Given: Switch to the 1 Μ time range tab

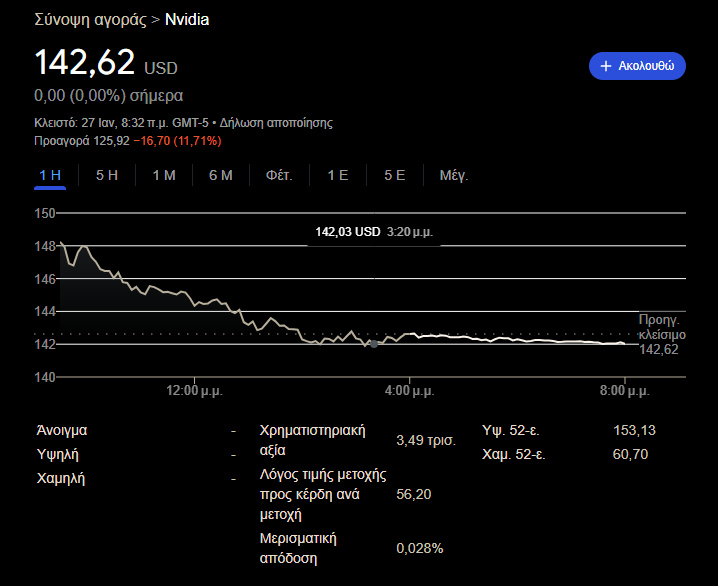Looking at the screenshot, I should [164, 175].
